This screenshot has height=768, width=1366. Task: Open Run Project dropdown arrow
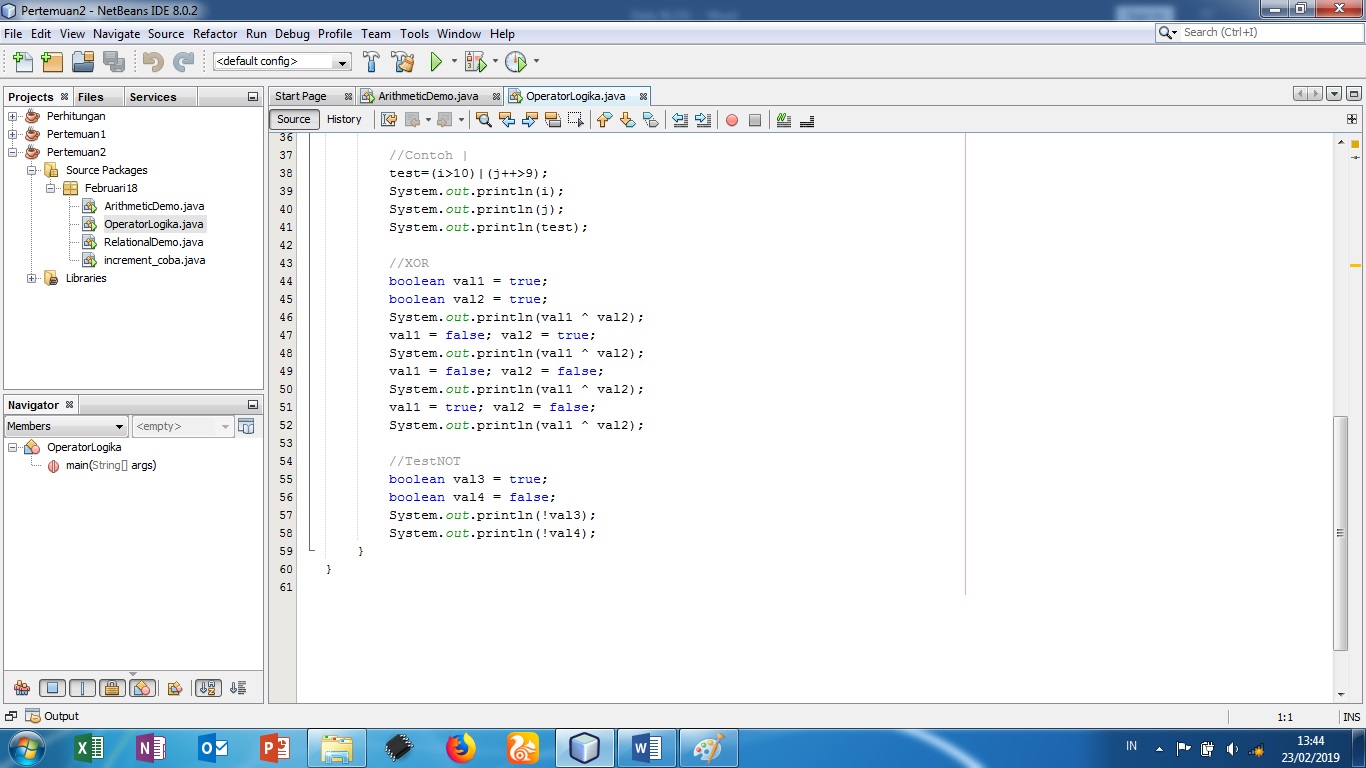(454, 62)
